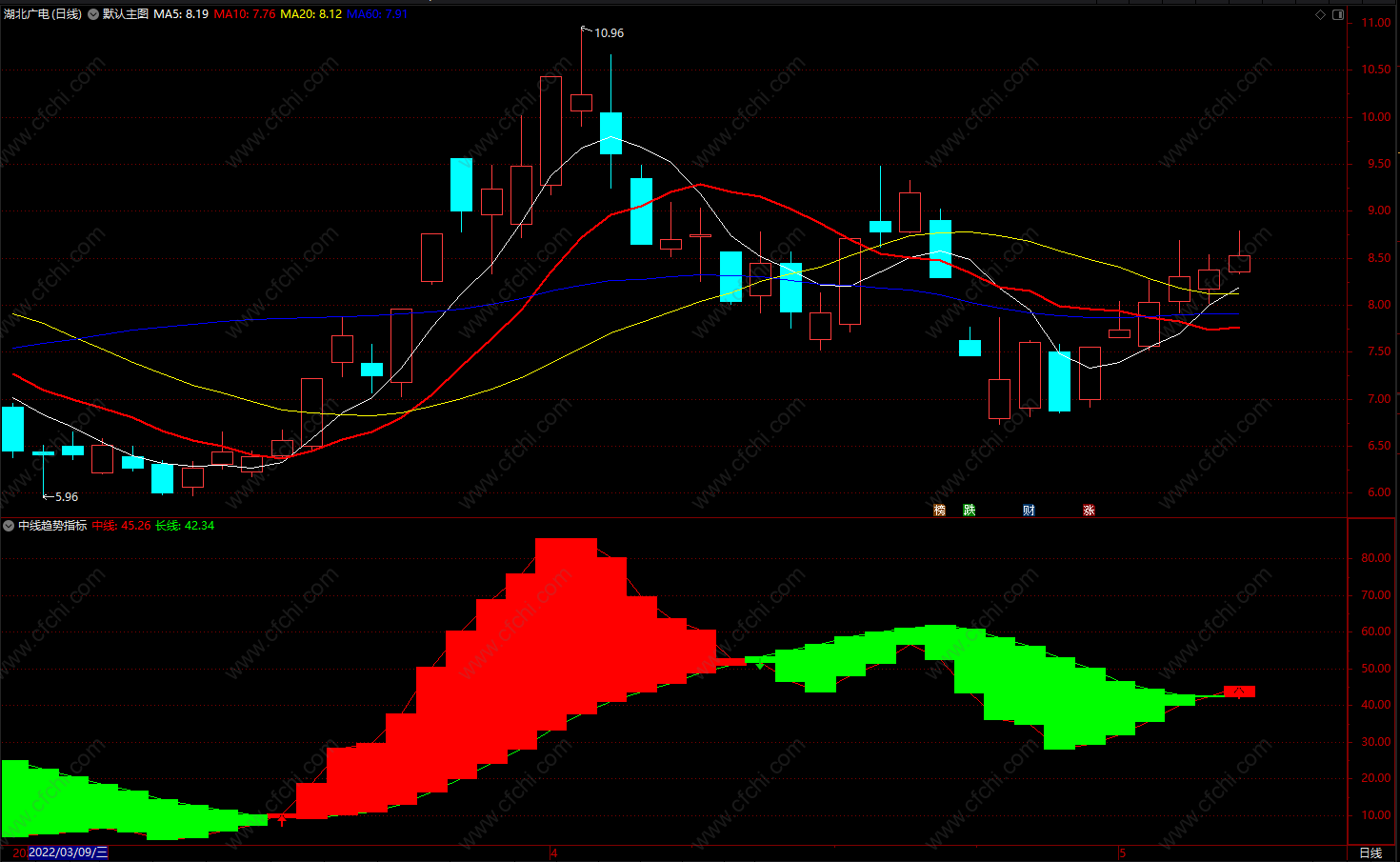Click the diamond icon at chart top-right
Image resolution: width=1400 pixels, height=862 pixels.
coord(1320,14)
